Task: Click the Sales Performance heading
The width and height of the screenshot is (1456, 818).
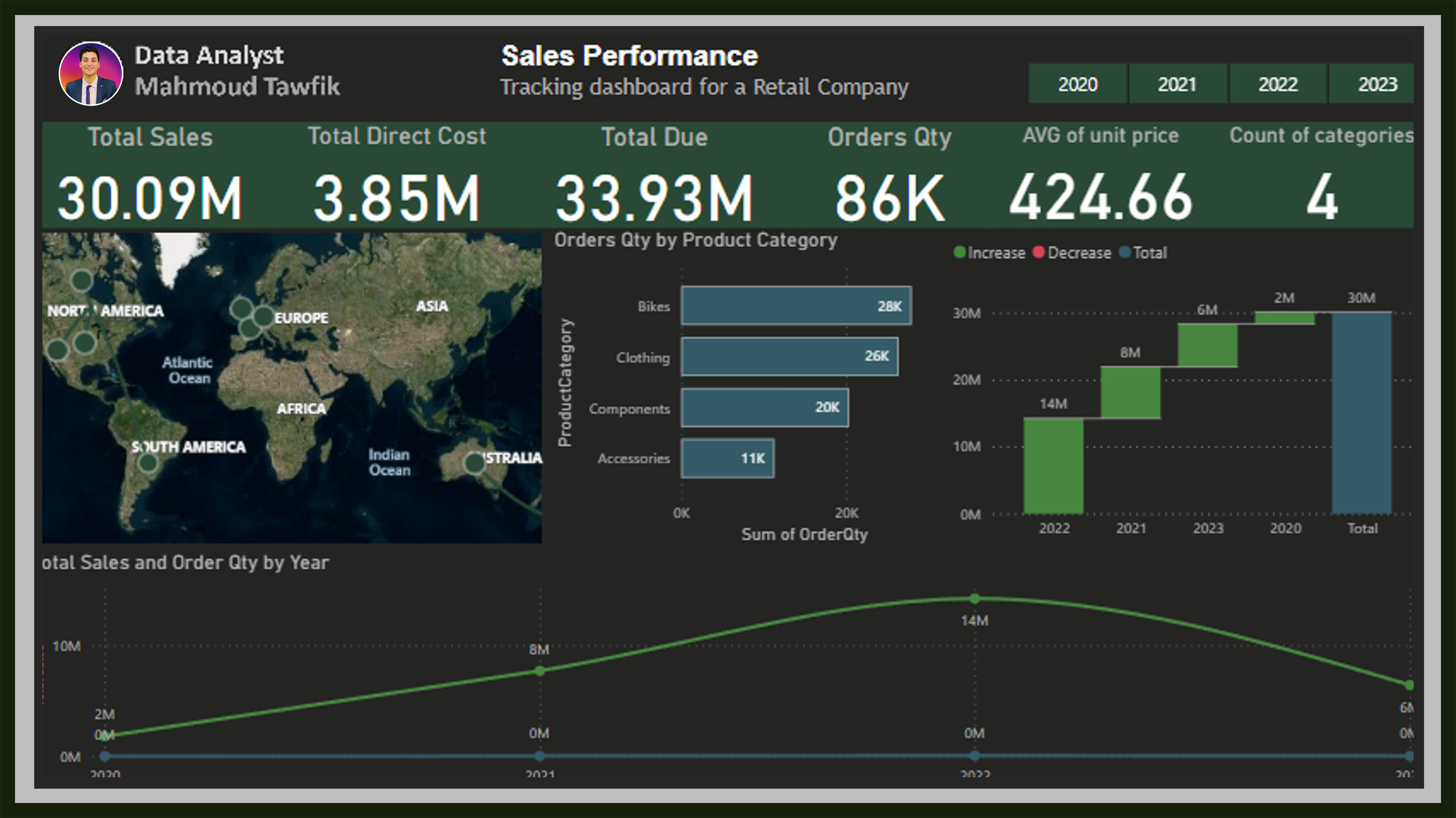Action: point(630,56)
